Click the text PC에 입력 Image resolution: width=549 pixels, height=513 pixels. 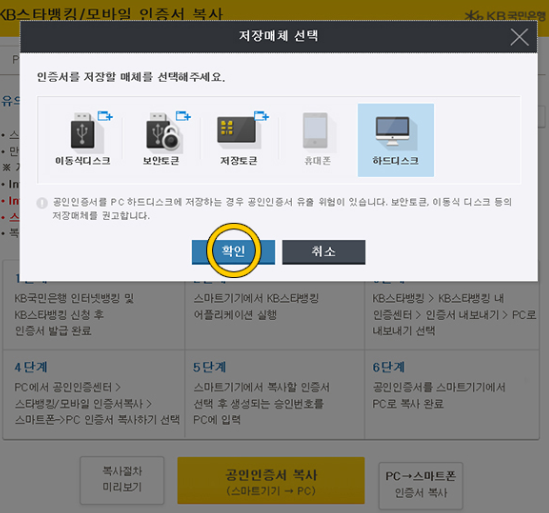click(217, 420)
